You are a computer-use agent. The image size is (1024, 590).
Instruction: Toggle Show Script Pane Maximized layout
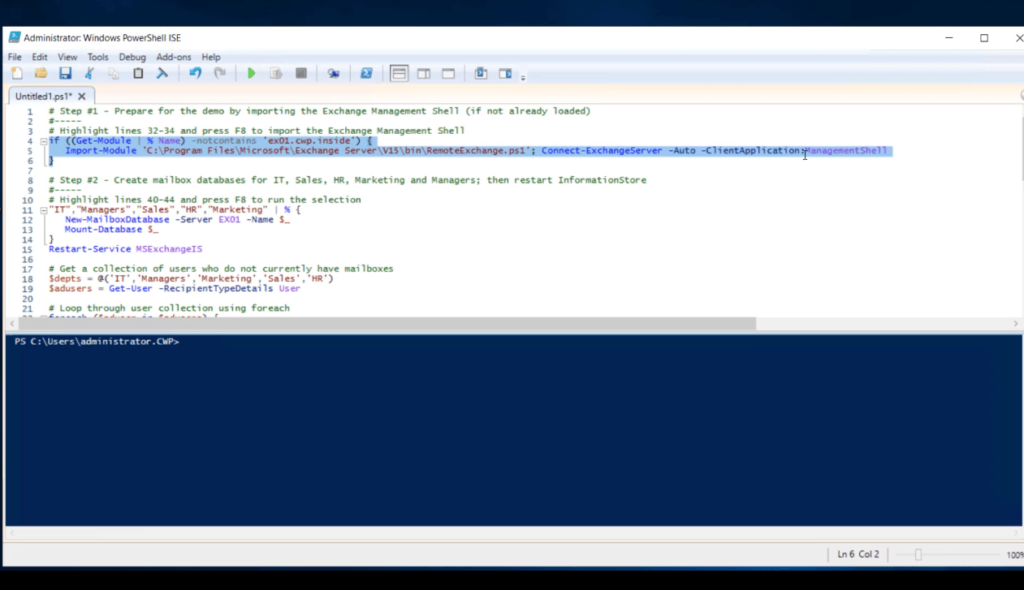click(x=448, y=74)
